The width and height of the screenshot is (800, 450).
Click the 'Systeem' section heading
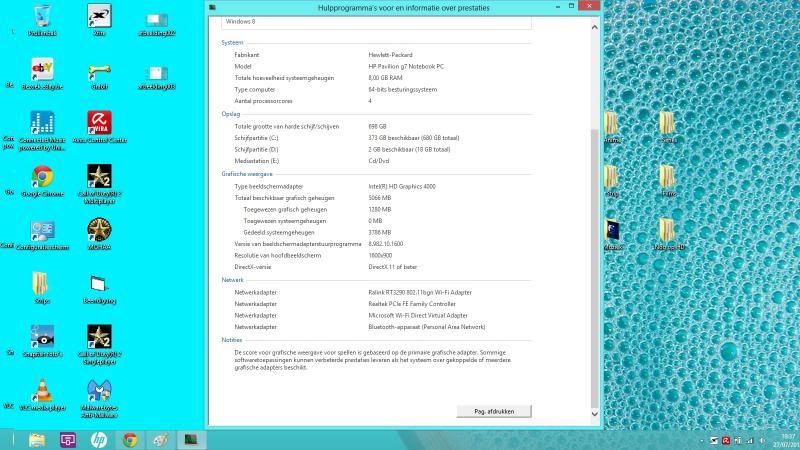point(232,42)
